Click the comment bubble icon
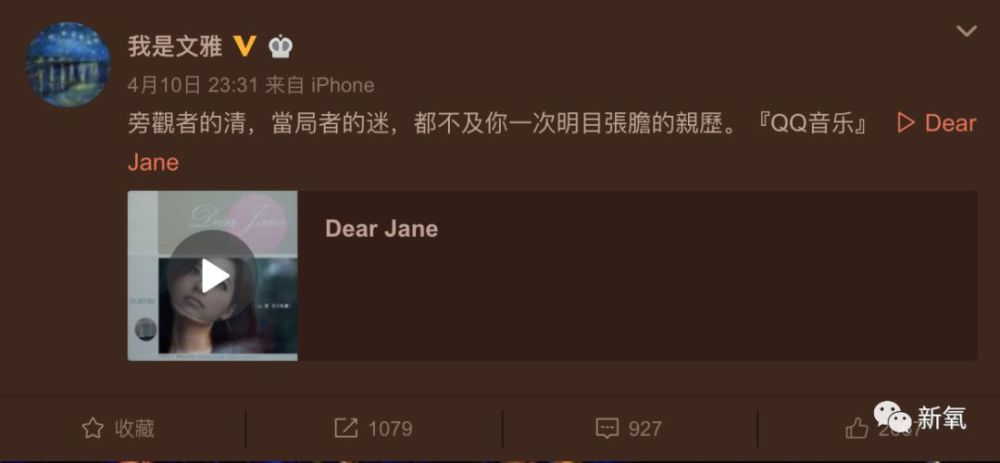This screenshot has width=1000, height=463. tap(607, 429)
